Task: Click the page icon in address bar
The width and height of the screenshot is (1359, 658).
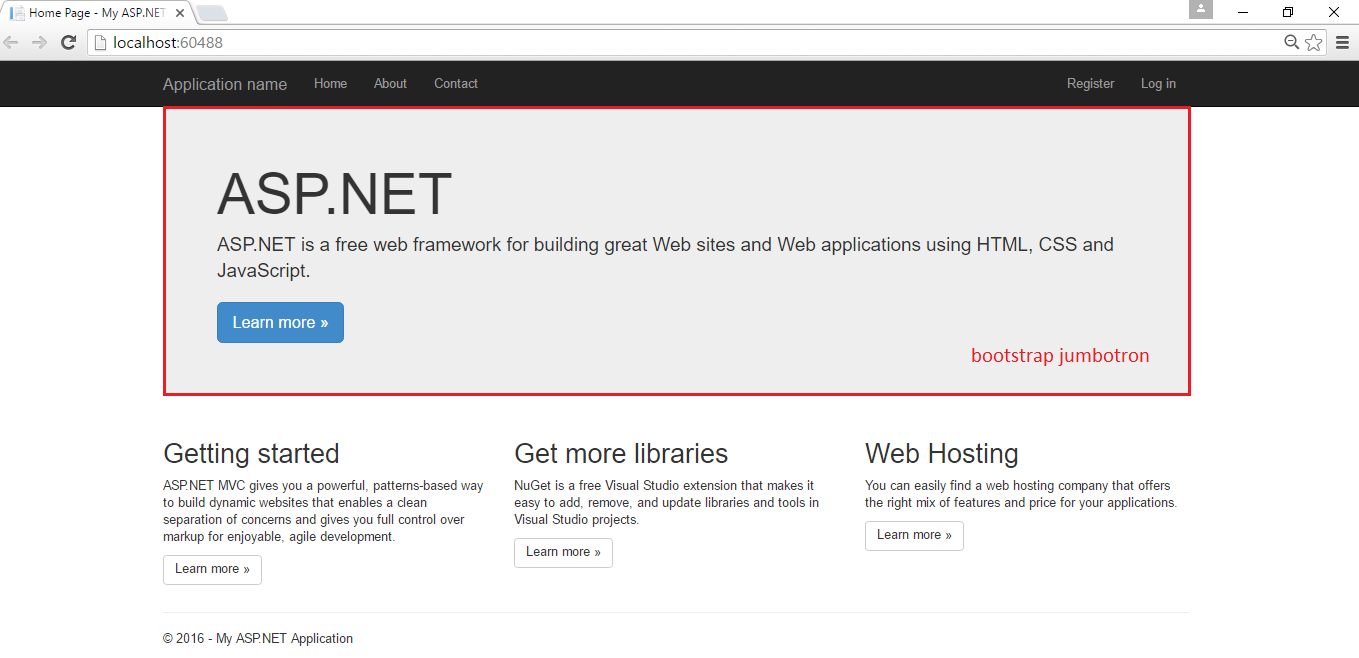Action: click(x=99, y=42)
